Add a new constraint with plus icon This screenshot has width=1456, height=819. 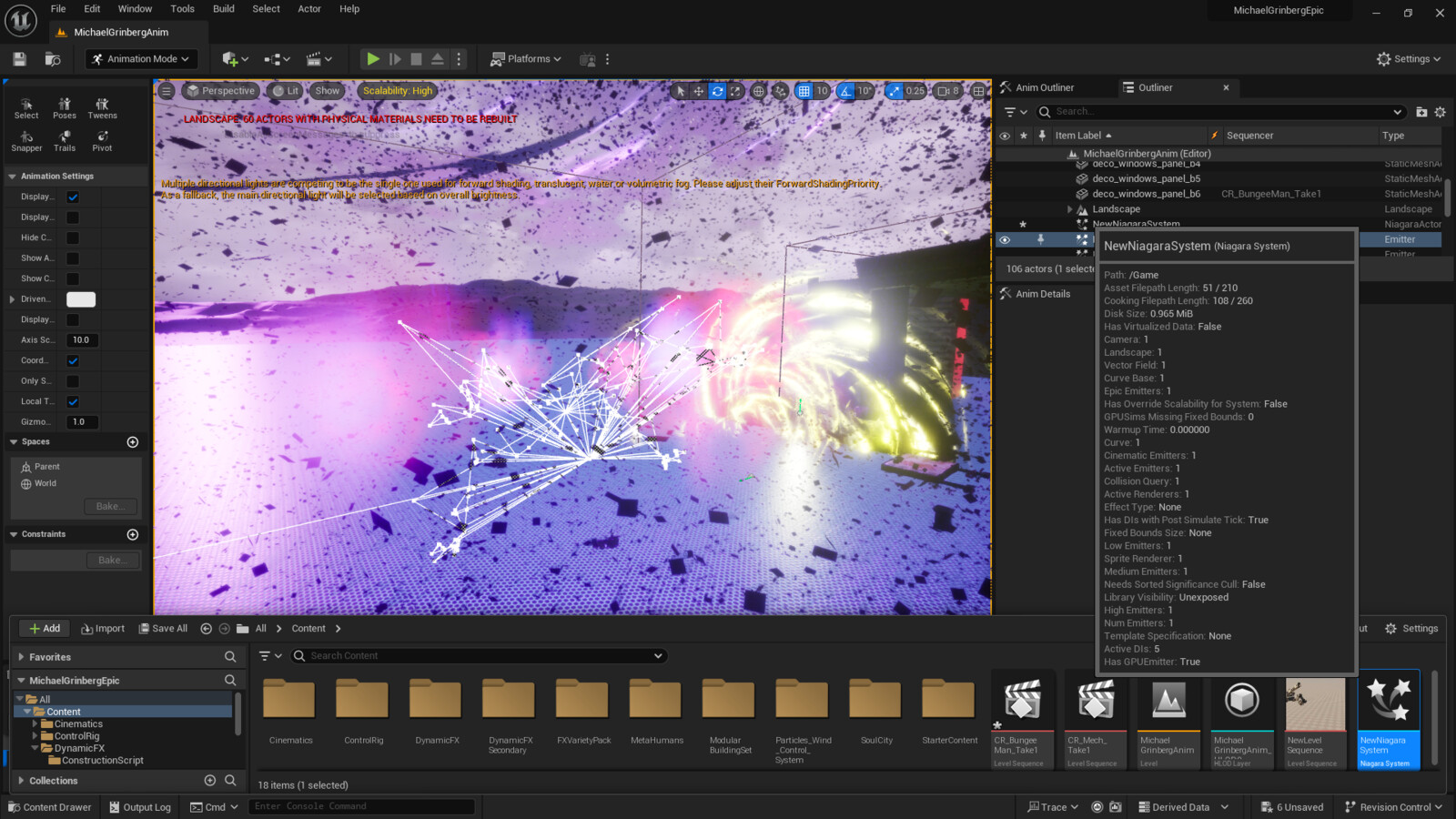click(133, 534)
